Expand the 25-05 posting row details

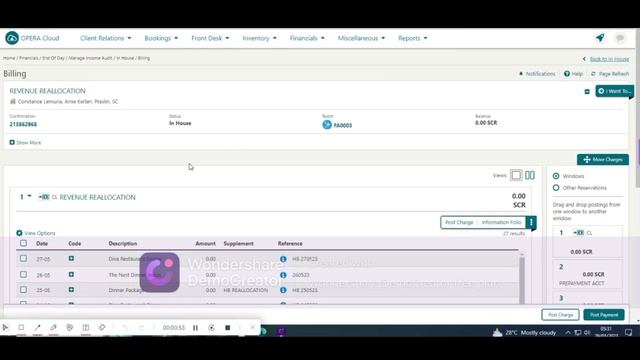[x=71, y=289]
